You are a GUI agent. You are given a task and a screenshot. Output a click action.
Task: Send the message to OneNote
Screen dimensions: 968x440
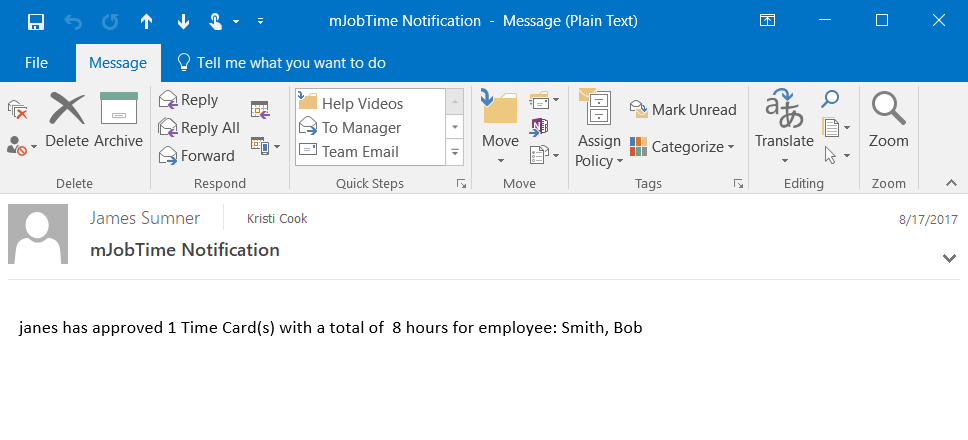click(540, 127)
